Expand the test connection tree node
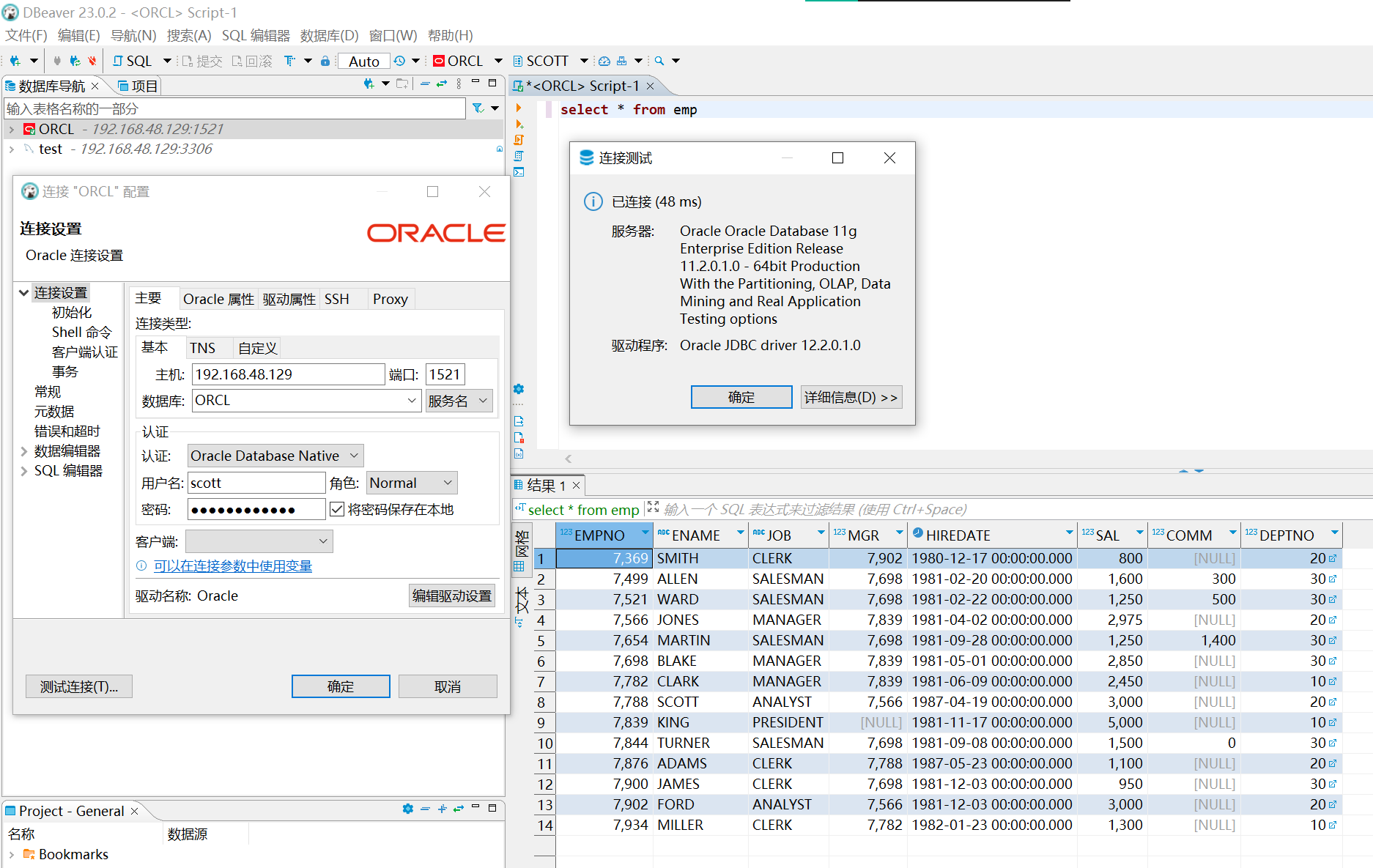1373x868 pixels. click(12, 149)
